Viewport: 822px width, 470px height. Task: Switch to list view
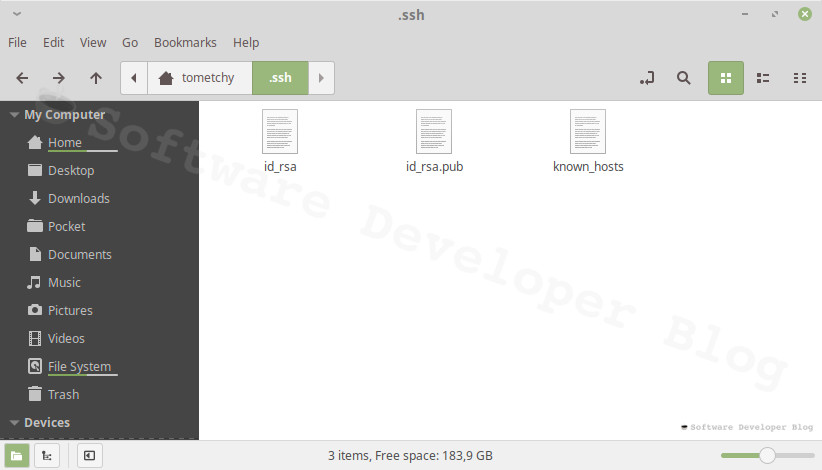(x=763, y=78)
